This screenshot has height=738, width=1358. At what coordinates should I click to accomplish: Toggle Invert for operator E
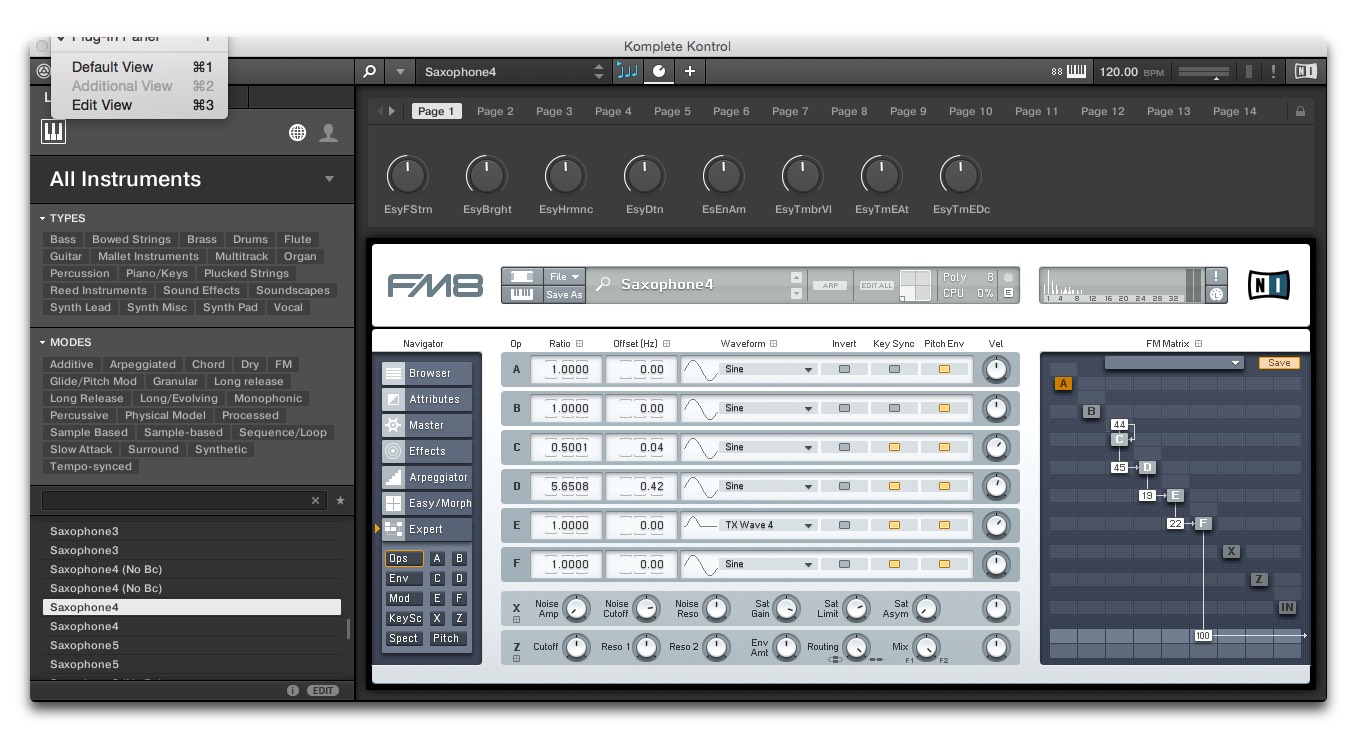pos(845,525)
